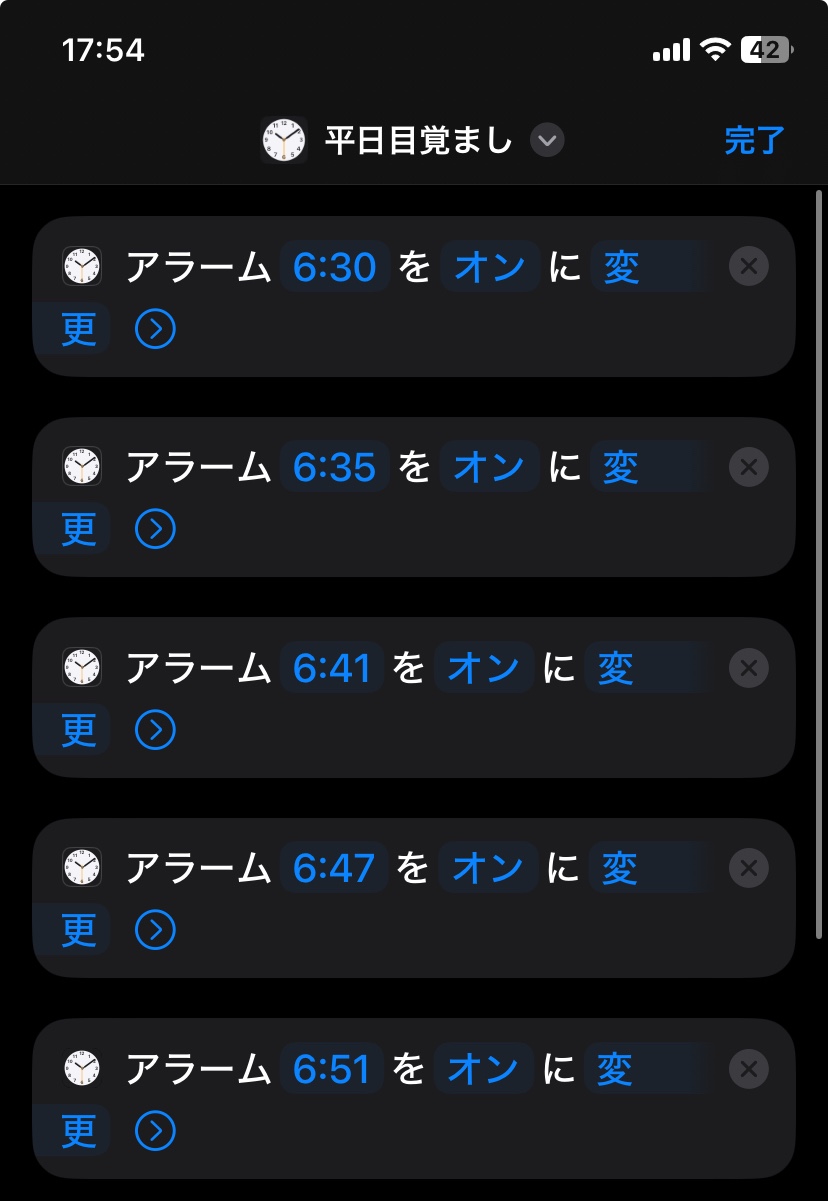Screen dimensions: 828x1201
Task: Expand the 6:41 alarm action details arrow
Action: click(155, 730)
